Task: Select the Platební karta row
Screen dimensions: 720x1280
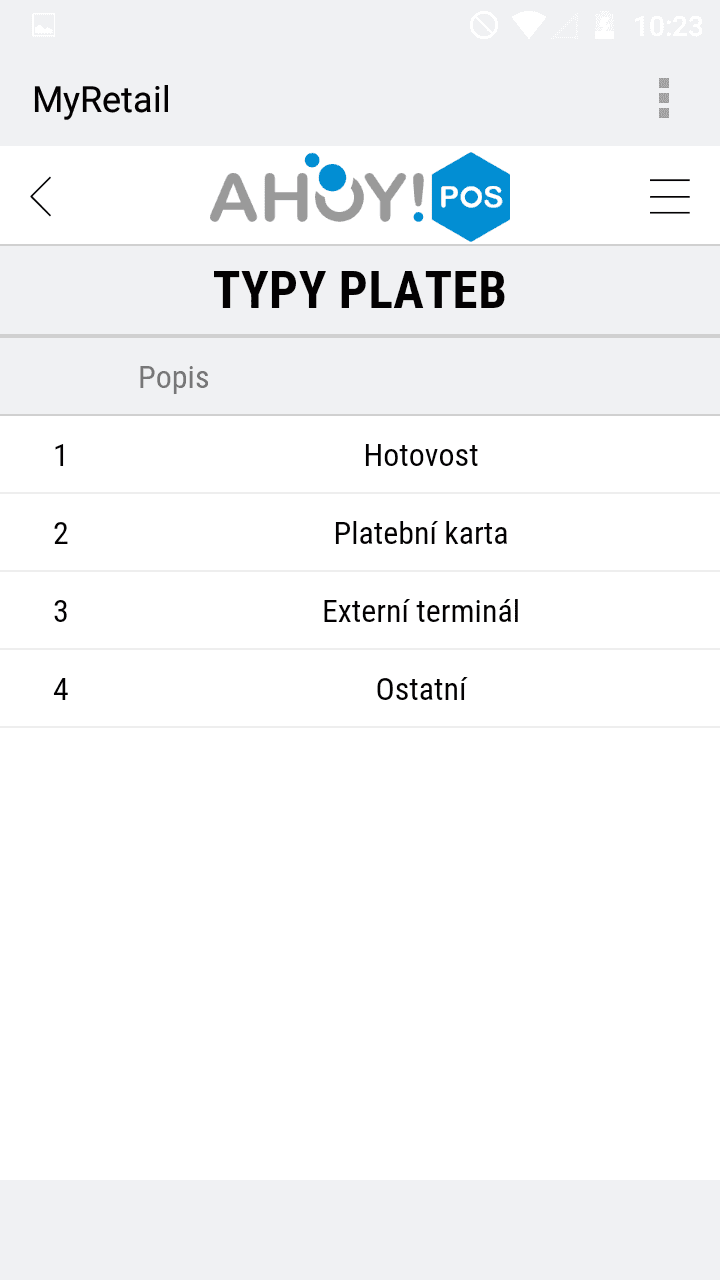Action: pos(360,533)
